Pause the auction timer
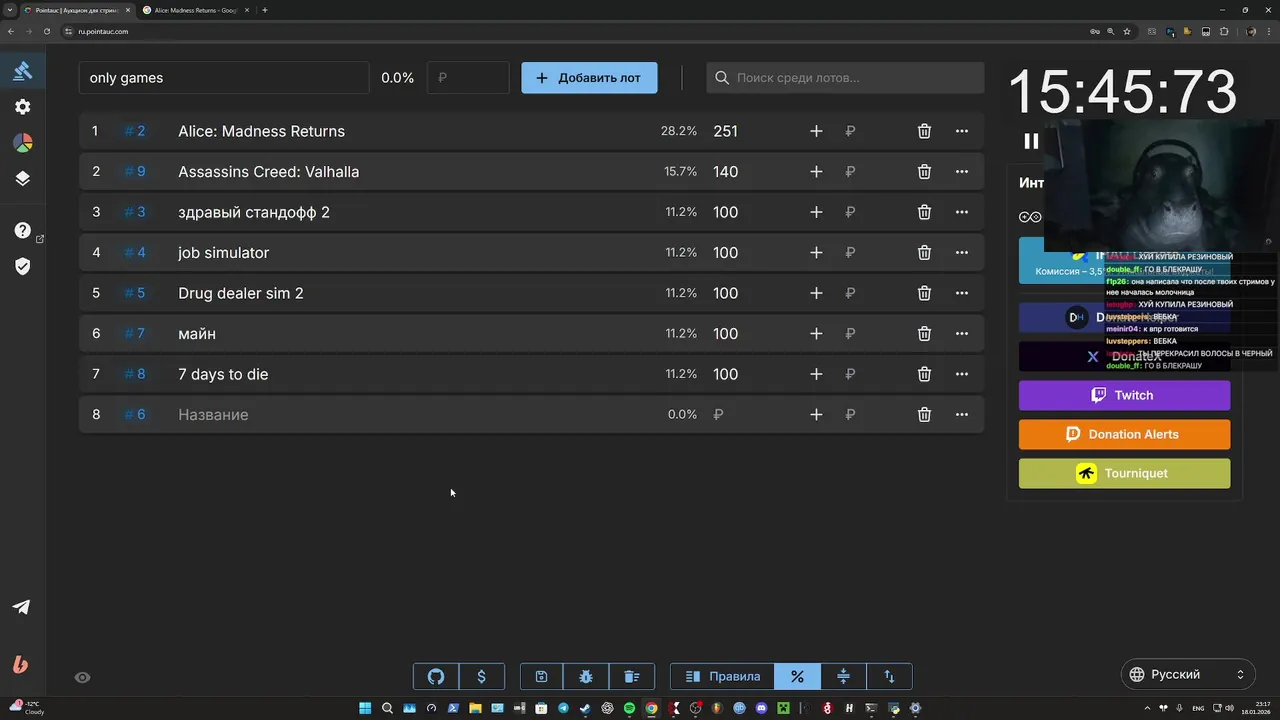Viewport: 1280px width, 720px height. (x=1031, y=141)
